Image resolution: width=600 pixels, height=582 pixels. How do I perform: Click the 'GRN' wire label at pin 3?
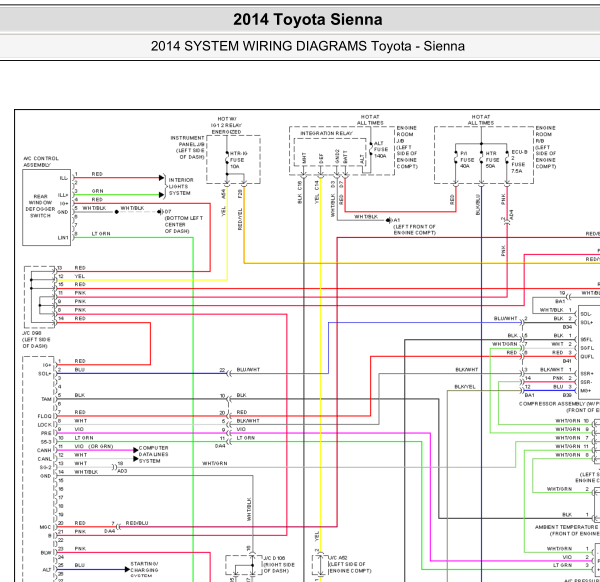(x=97, y=191)
